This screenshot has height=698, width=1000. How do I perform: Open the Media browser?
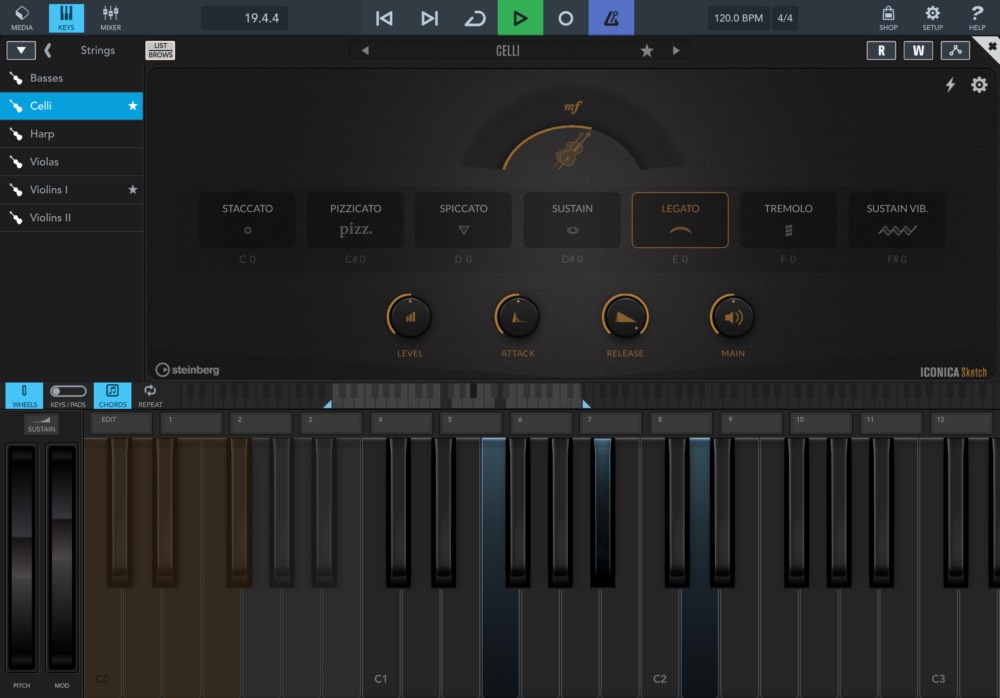pyautogui.click(x=22, y=17)
